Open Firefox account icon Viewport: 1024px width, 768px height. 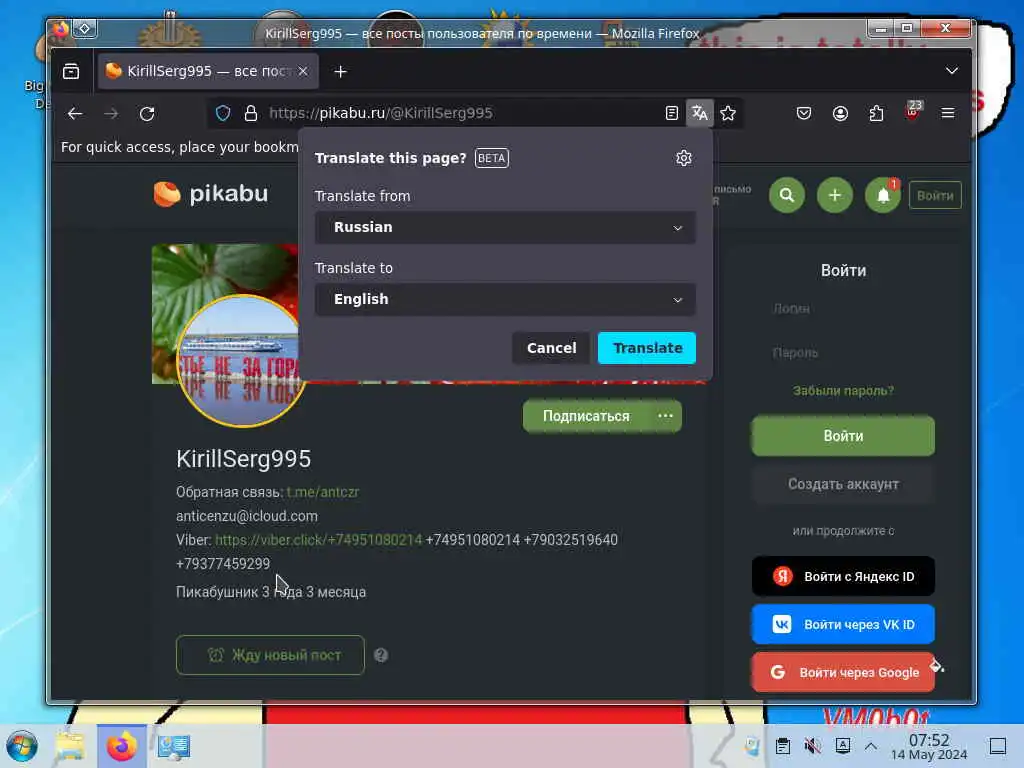(840, 114)
